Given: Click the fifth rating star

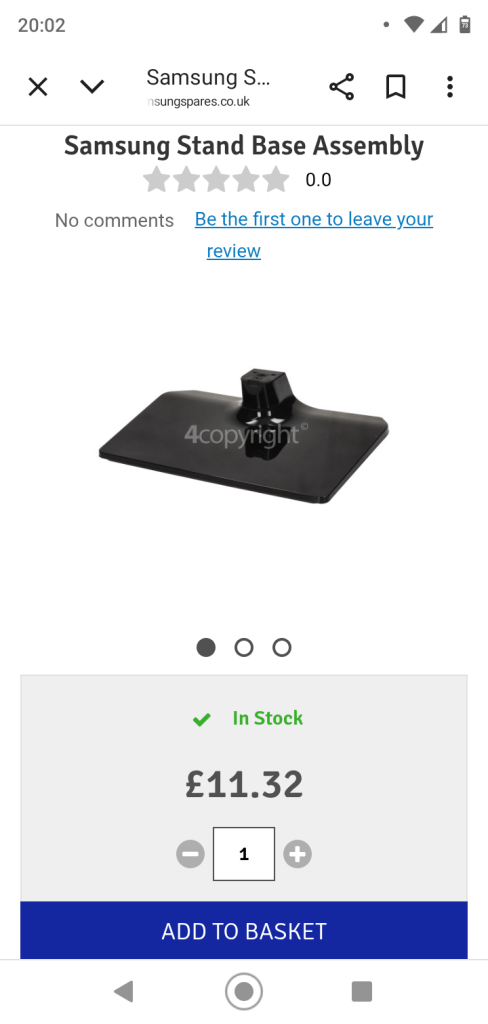Looking at the screenshot, I should (276, 179).
